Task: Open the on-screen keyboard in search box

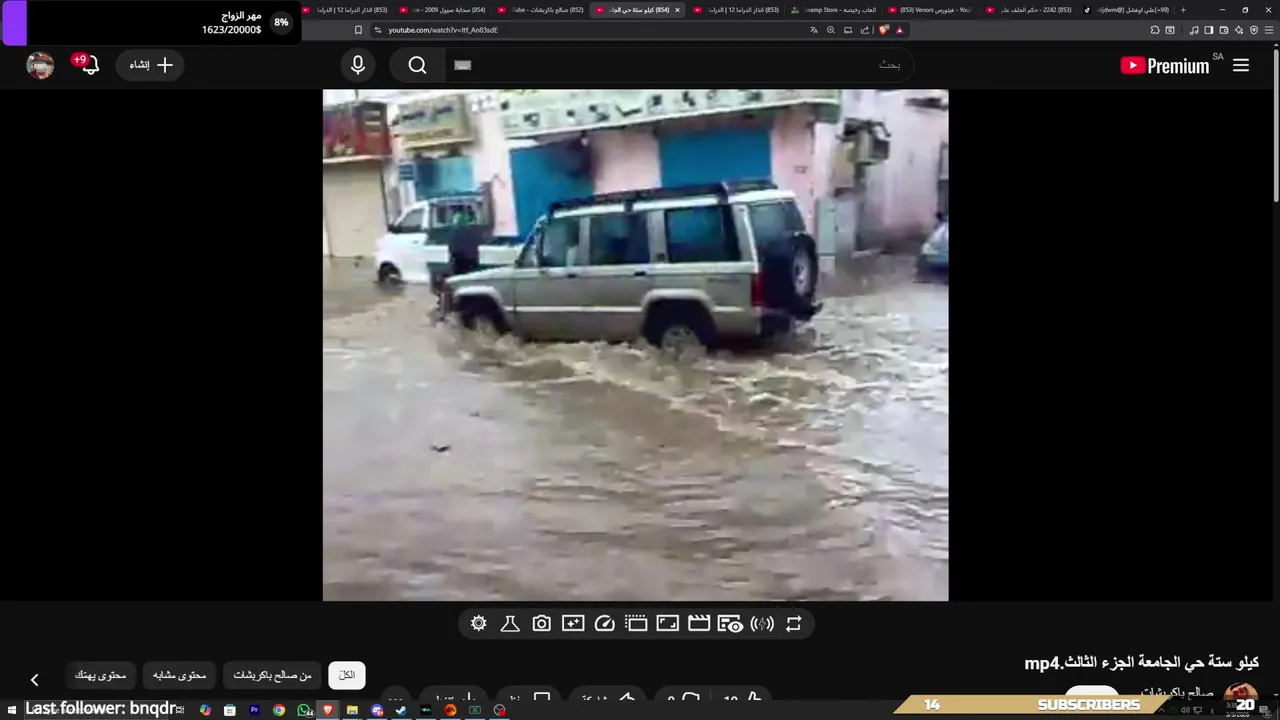Action: click(462, 65)
